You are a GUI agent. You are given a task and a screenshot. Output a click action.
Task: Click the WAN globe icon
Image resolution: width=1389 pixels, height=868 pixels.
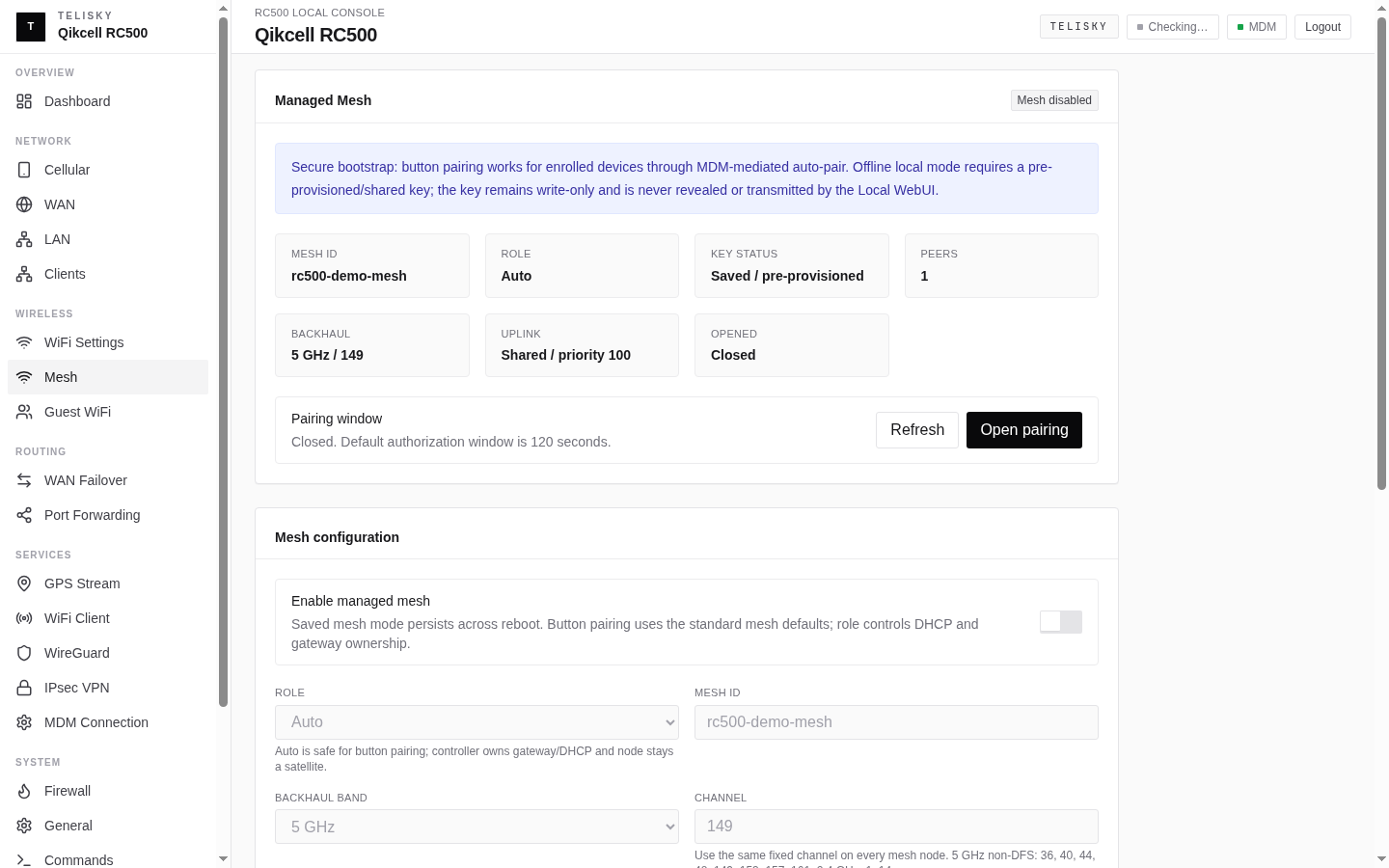click(24, 204)
